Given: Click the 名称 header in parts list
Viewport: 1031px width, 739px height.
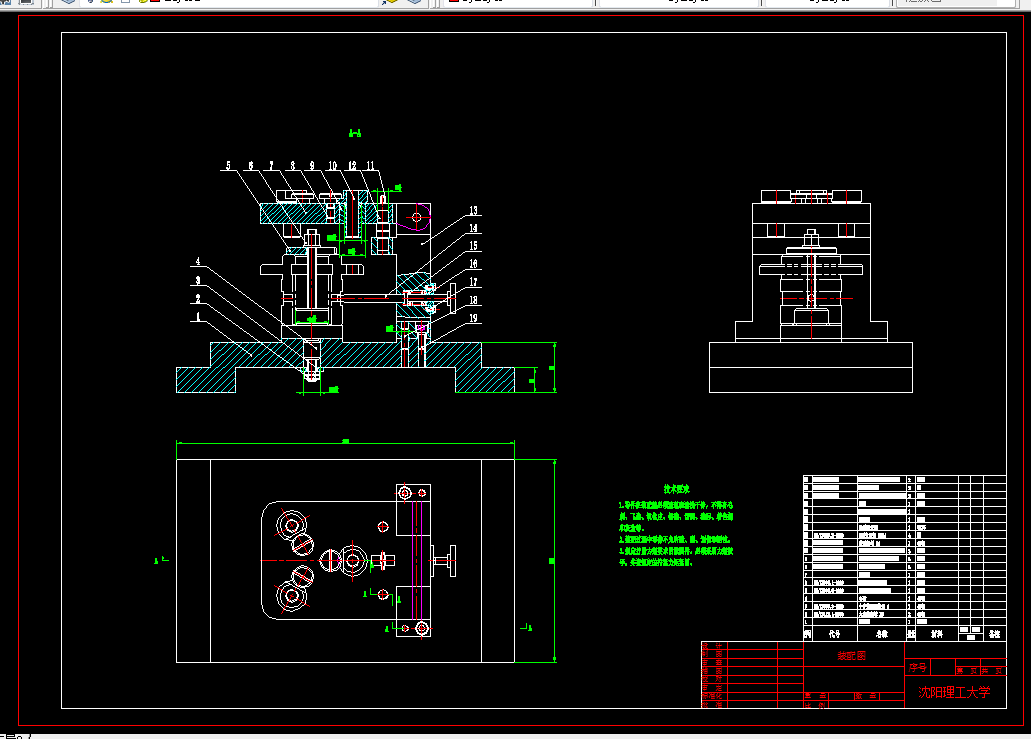Looking at the screenshot, I should (882, 634).
